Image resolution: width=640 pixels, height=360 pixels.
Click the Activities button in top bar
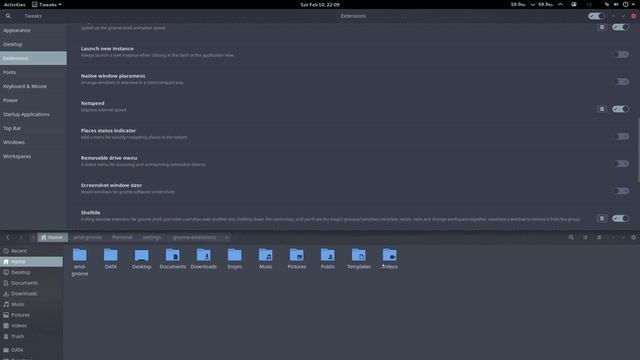14,4
